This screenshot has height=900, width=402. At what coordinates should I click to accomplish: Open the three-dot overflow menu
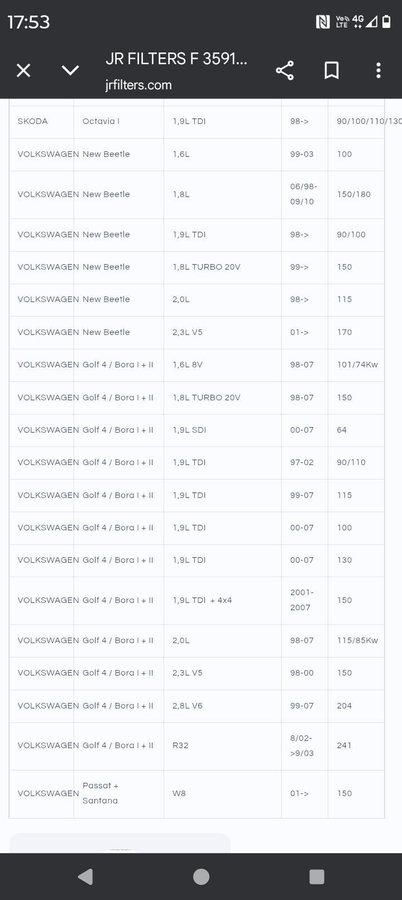(378, 71)
